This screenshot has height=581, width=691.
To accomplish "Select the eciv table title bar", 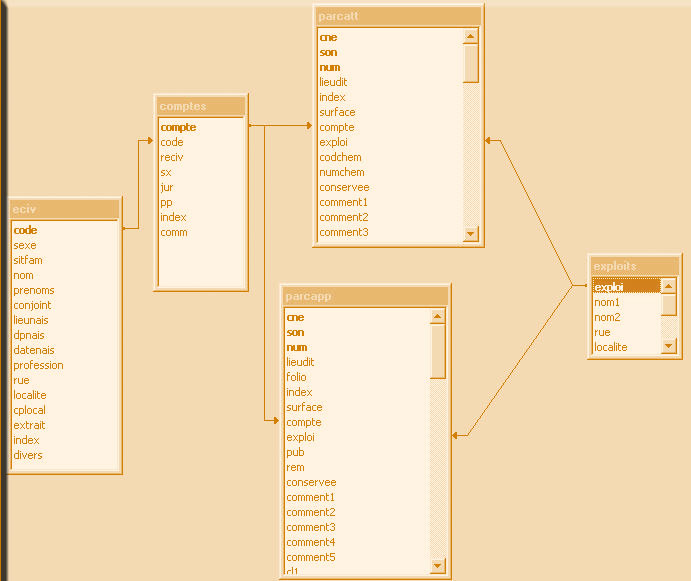I will [x=65, y=209].
